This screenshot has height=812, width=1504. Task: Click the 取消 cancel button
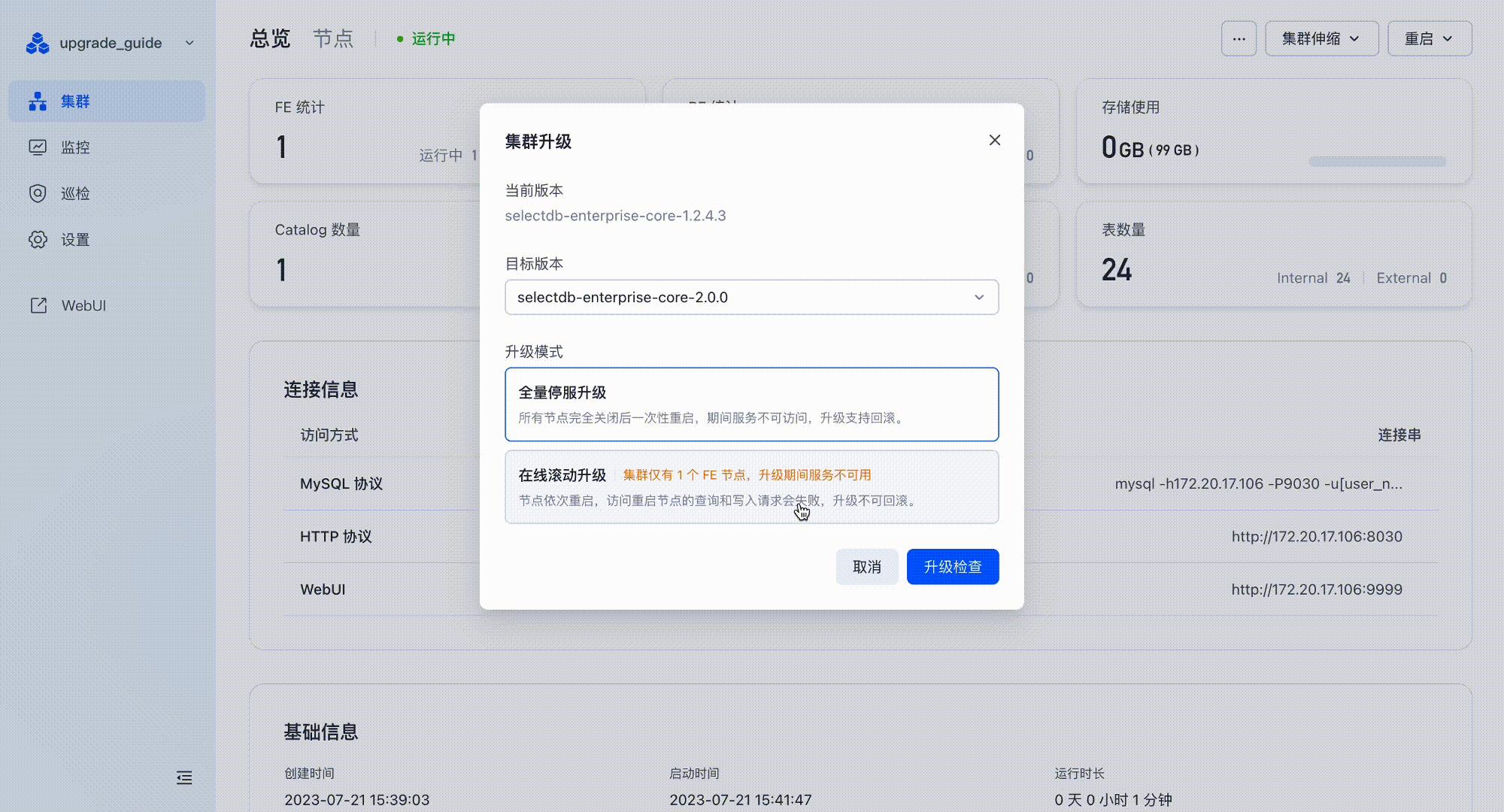tap(866, 566)
